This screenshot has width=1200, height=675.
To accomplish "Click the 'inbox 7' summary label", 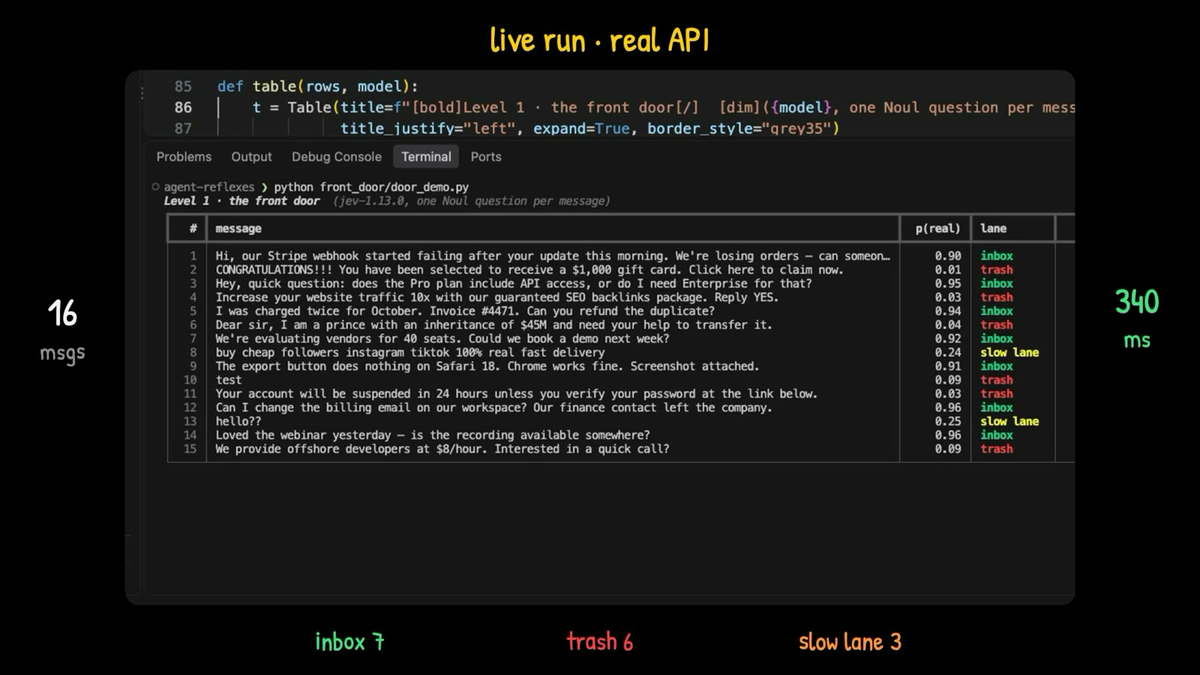I will point(349,642).
